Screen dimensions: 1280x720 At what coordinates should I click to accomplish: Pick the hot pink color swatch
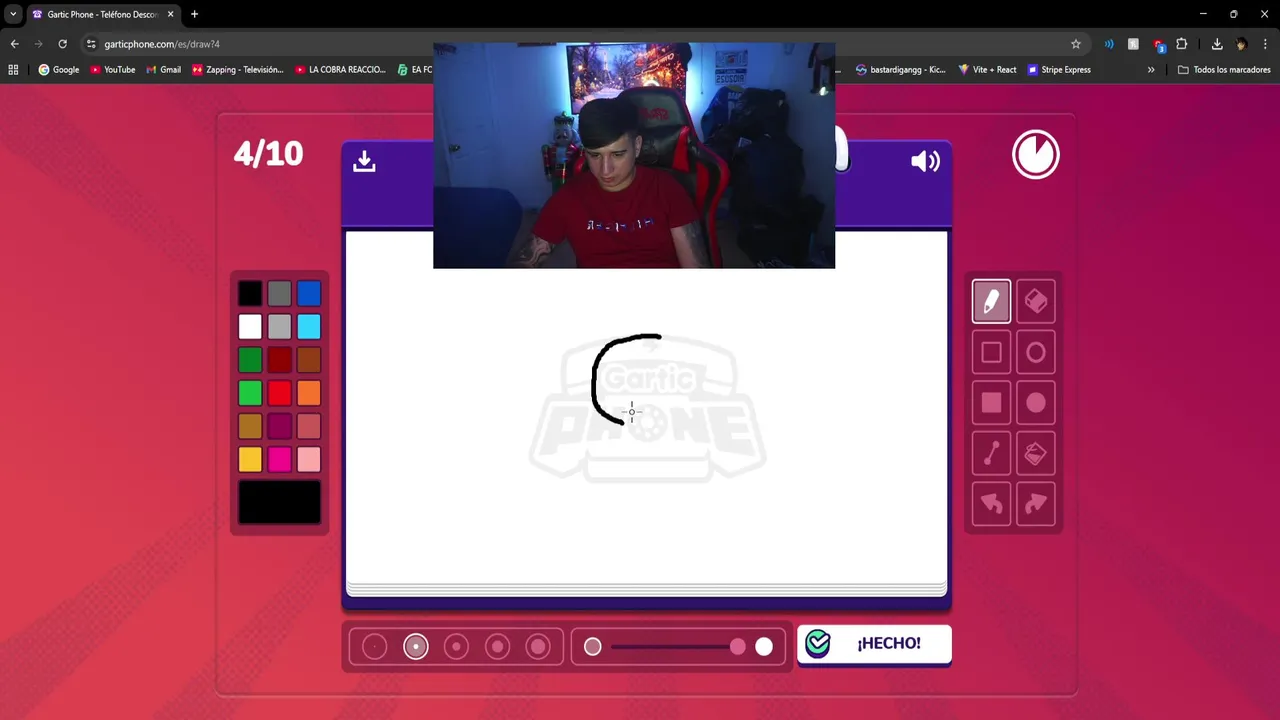click(279, 459)
